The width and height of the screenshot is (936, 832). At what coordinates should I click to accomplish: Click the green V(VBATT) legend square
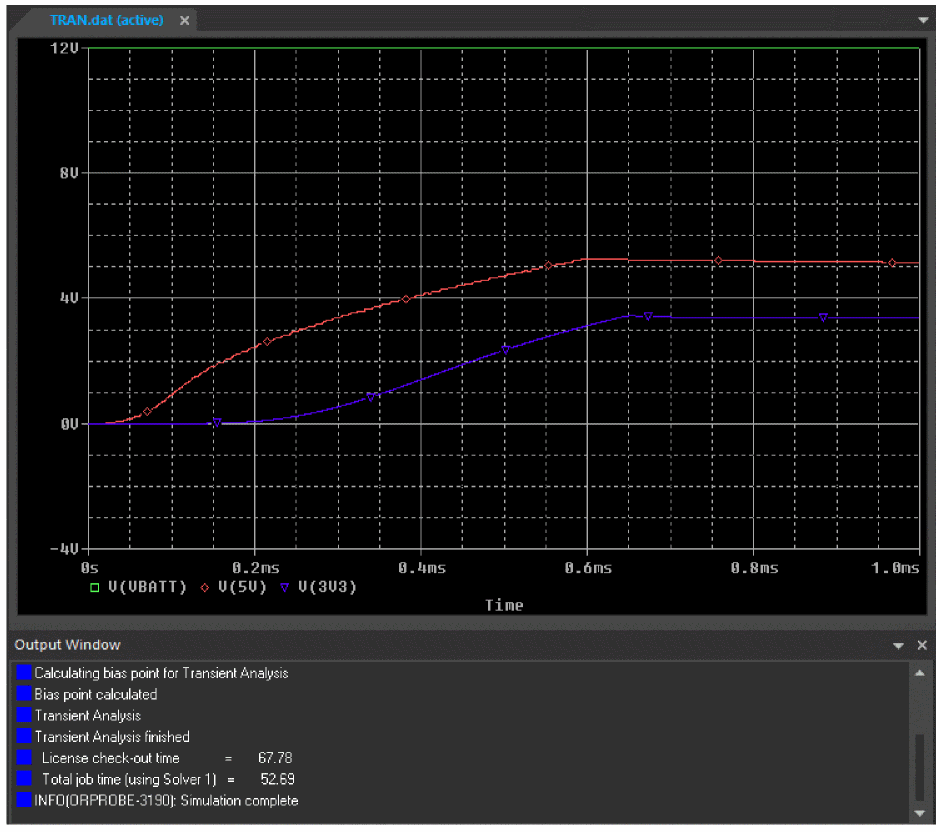(x=94, y=588)
